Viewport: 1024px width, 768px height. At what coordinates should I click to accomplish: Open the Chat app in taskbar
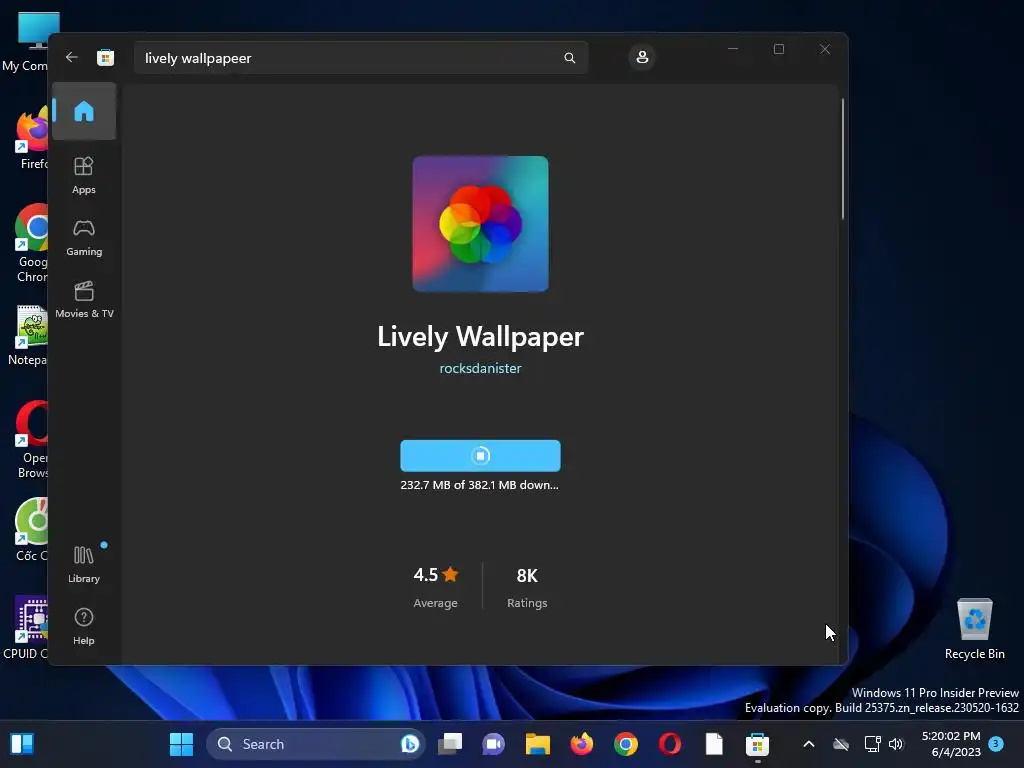click(494, 744)
